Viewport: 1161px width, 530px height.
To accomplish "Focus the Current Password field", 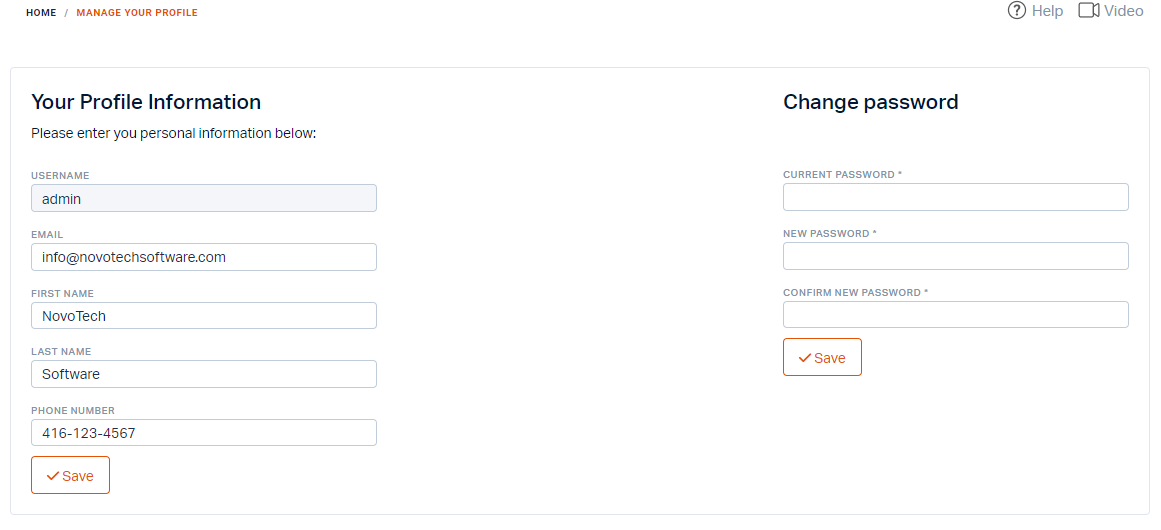I will 956,197.
